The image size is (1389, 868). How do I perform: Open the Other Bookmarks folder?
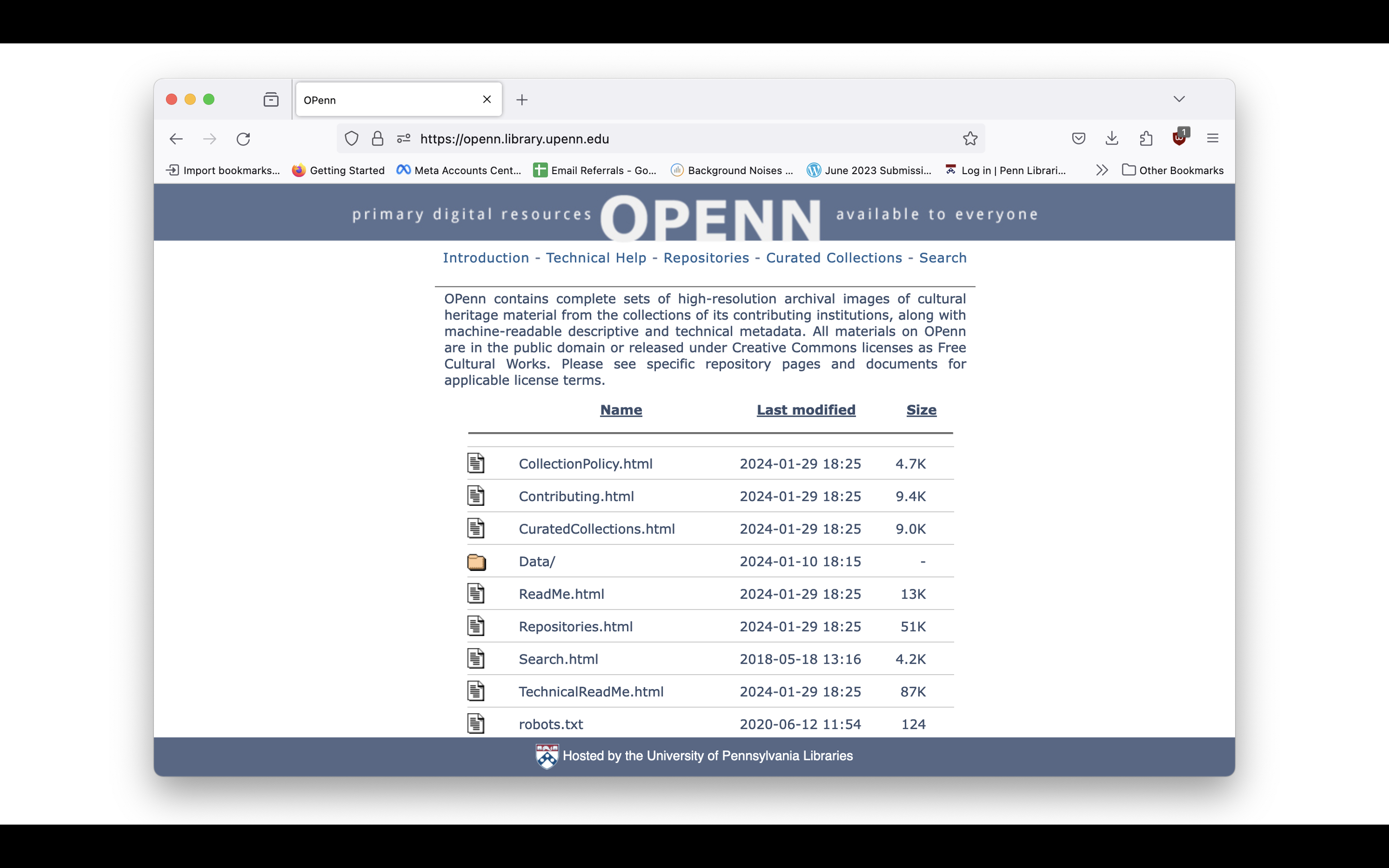click(1172, 171)
